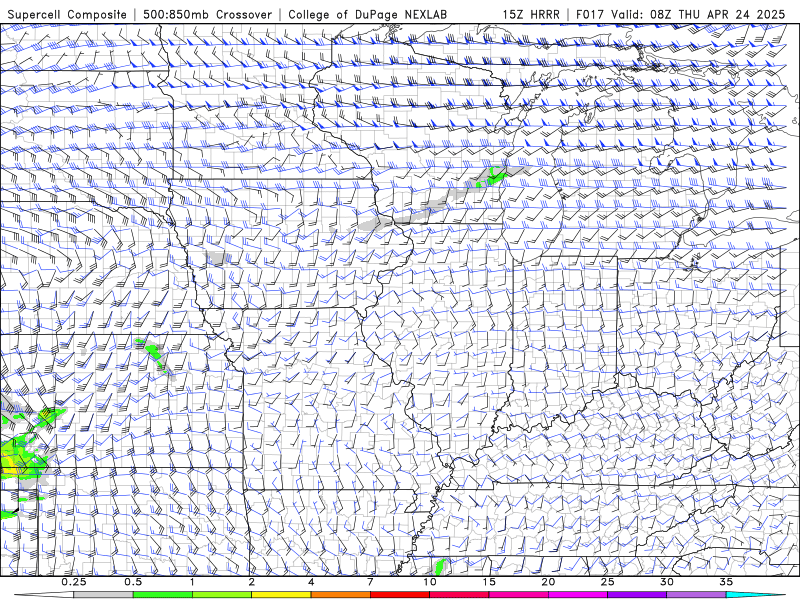Click the "10" legend tick label
This screenshot has height=600, width=800.
point(430,582)
